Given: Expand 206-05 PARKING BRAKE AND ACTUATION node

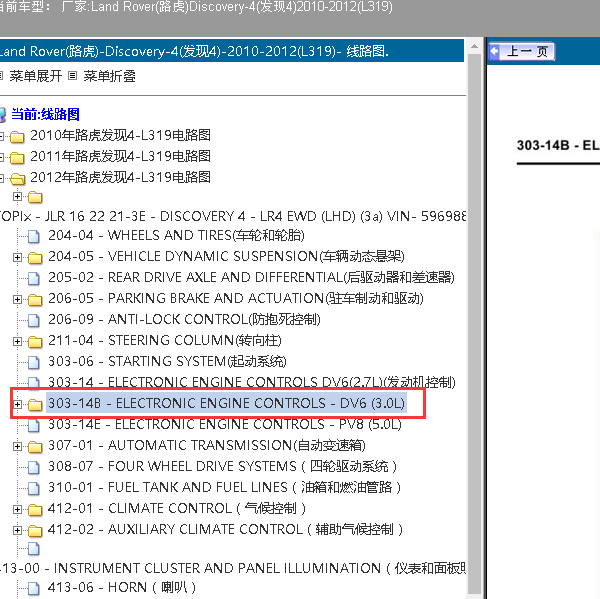Looking at the screenshot, I should tap(17, 299).
